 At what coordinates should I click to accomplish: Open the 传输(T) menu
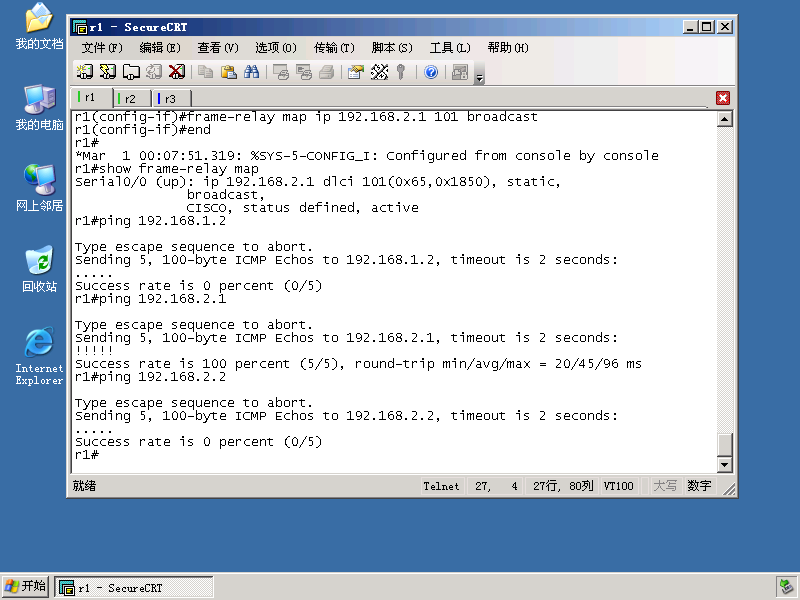point(334,48)
